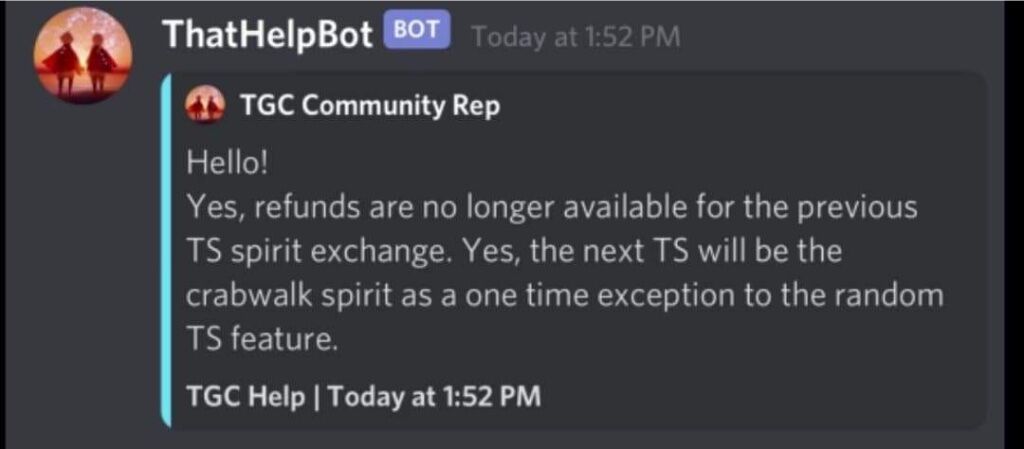Click the embed footer timestamp after TGC Help

434,395
